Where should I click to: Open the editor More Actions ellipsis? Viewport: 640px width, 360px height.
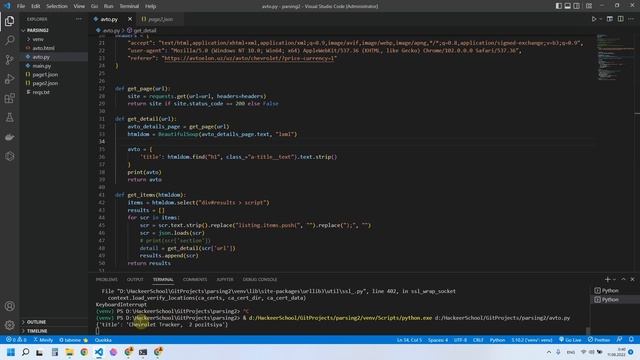click(631, 19)
